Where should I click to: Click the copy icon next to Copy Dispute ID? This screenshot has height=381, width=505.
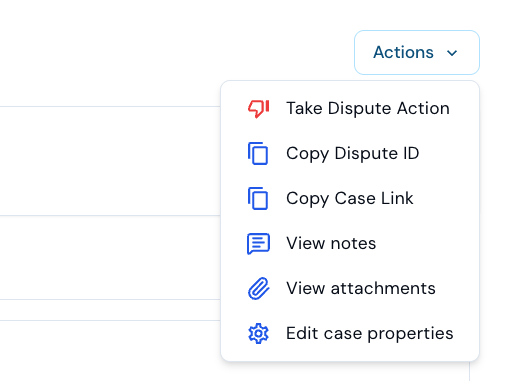click(x=258, y=154)
